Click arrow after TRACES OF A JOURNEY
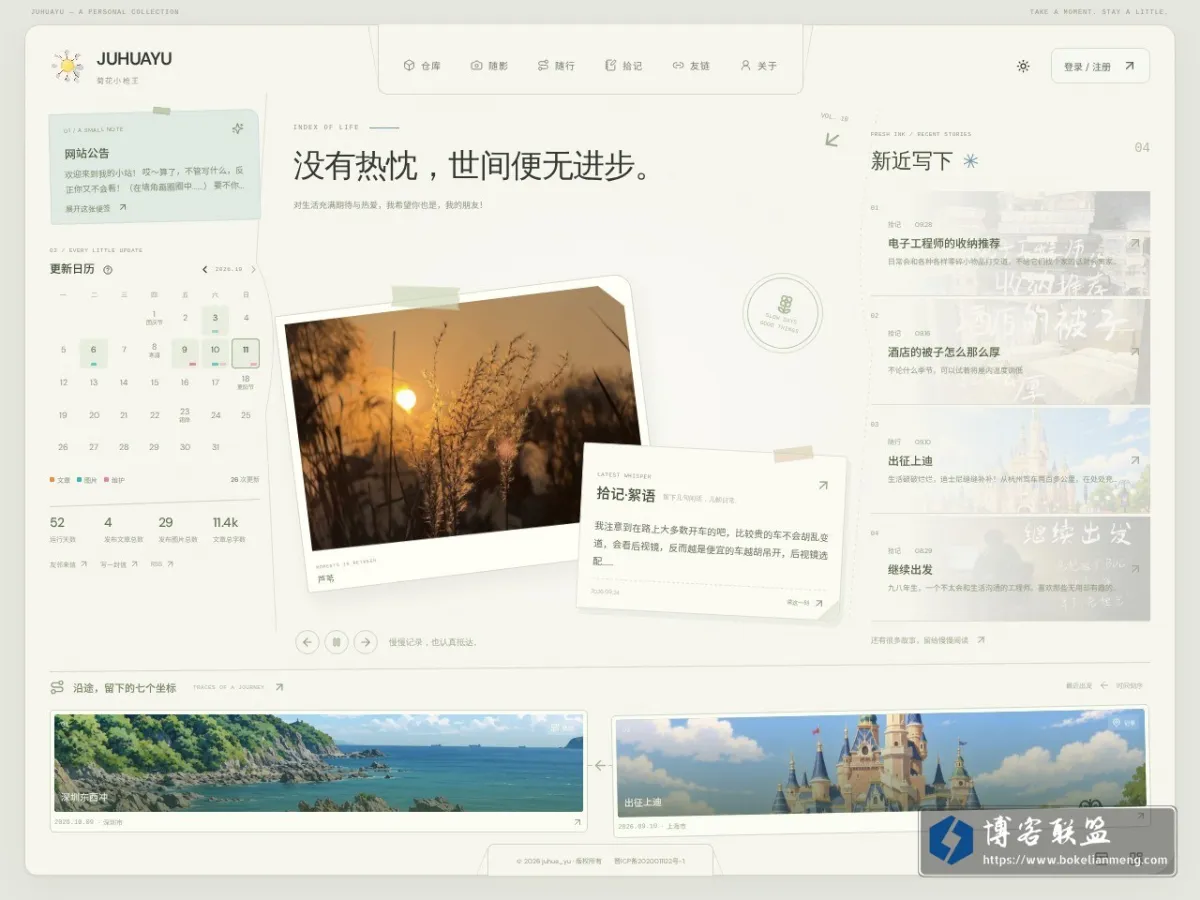This screenshot has width=1200, height=900. (279, 687)
